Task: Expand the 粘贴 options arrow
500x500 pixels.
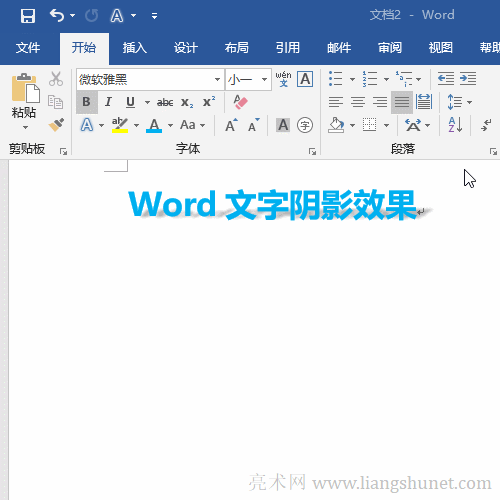Action: (25, 127)
